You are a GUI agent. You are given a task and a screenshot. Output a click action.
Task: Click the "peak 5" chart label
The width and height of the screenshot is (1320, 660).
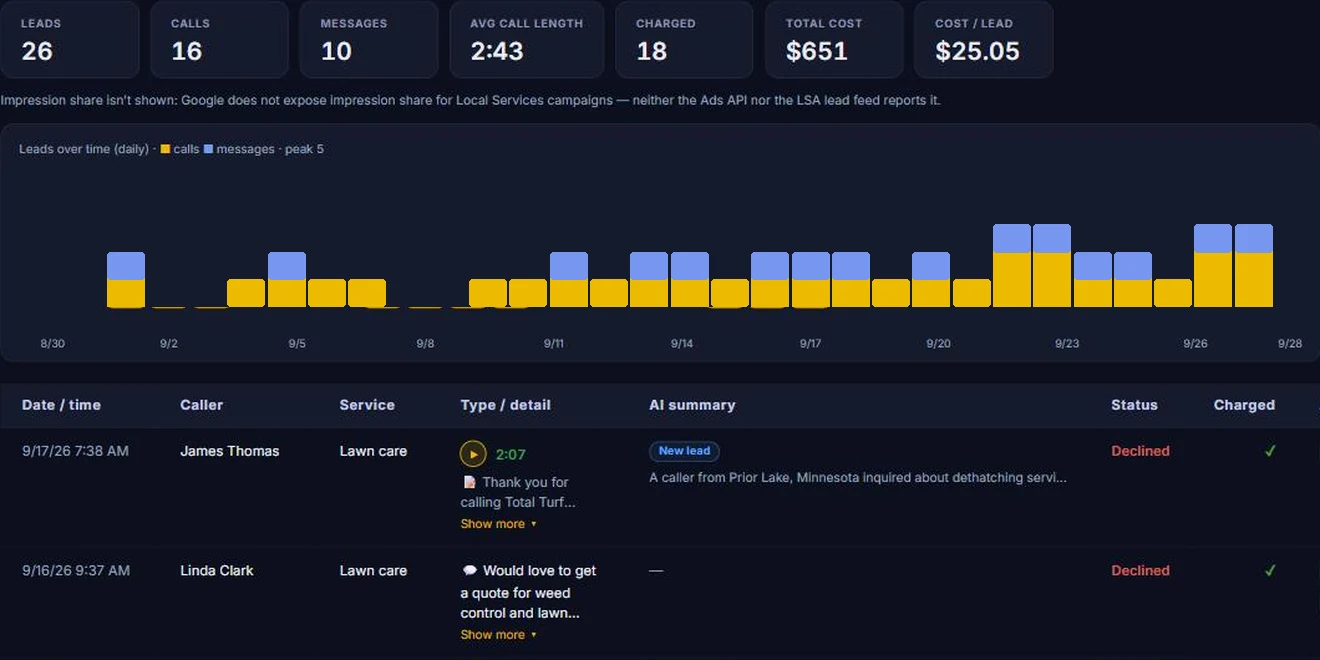click(x=304, y=149)
